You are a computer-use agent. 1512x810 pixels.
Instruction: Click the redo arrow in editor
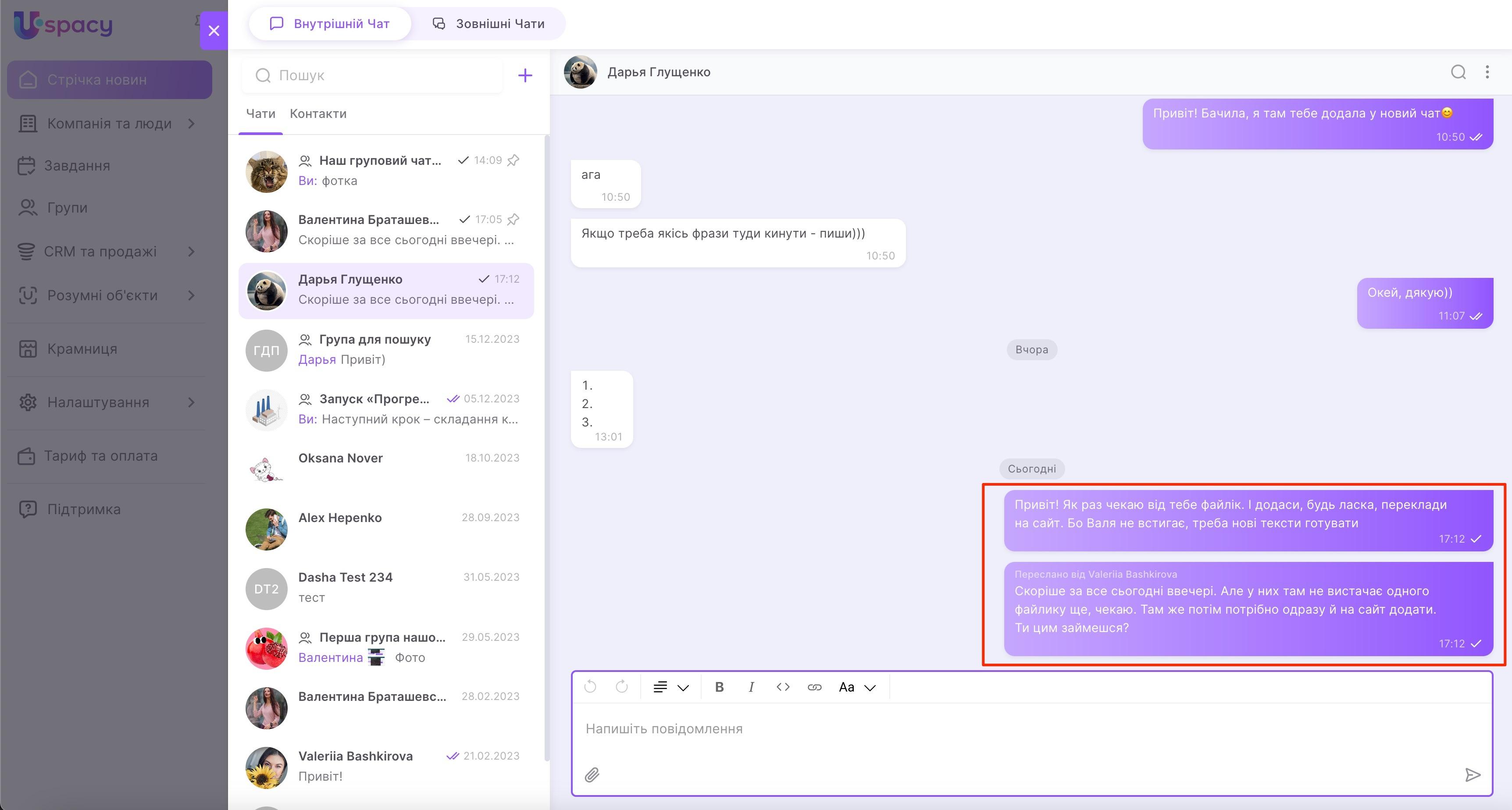621,687
